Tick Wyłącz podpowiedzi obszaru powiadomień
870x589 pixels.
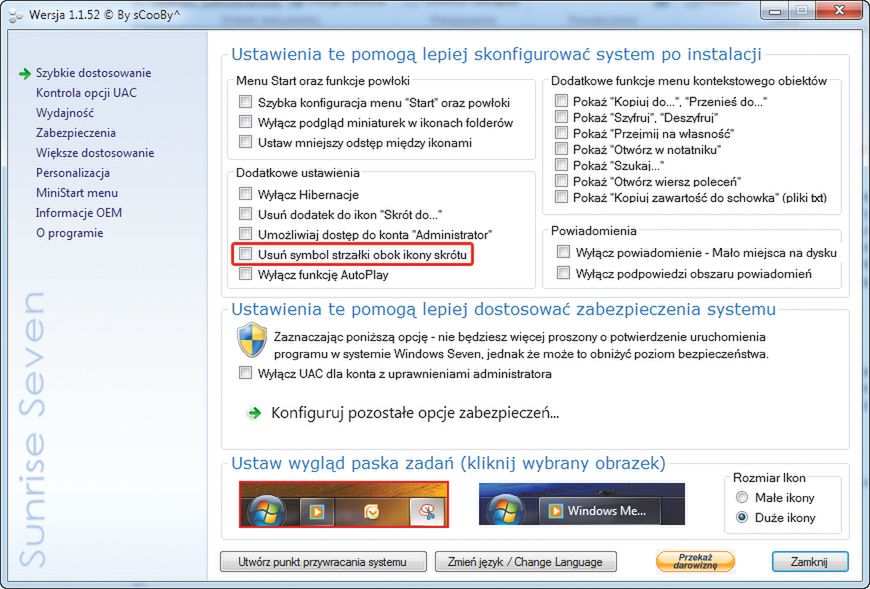[x=563, y=273]
